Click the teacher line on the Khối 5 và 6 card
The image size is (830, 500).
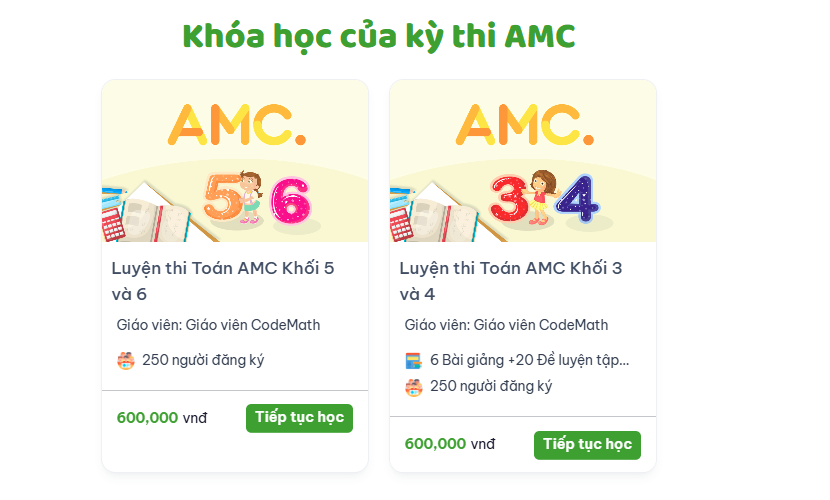point(218,325)
